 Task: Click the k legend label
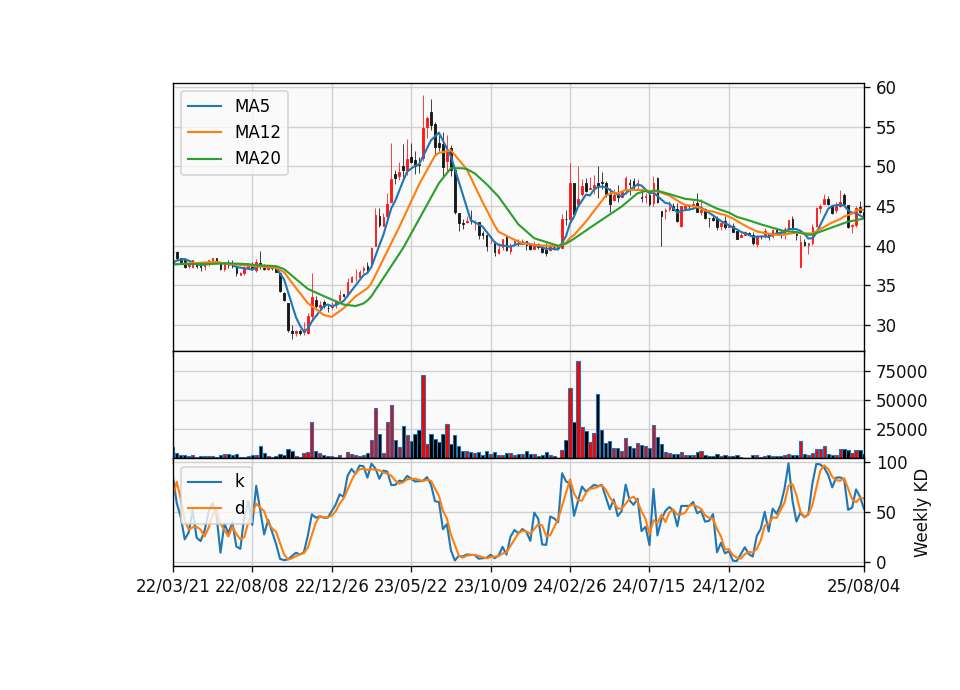point(239,481)
